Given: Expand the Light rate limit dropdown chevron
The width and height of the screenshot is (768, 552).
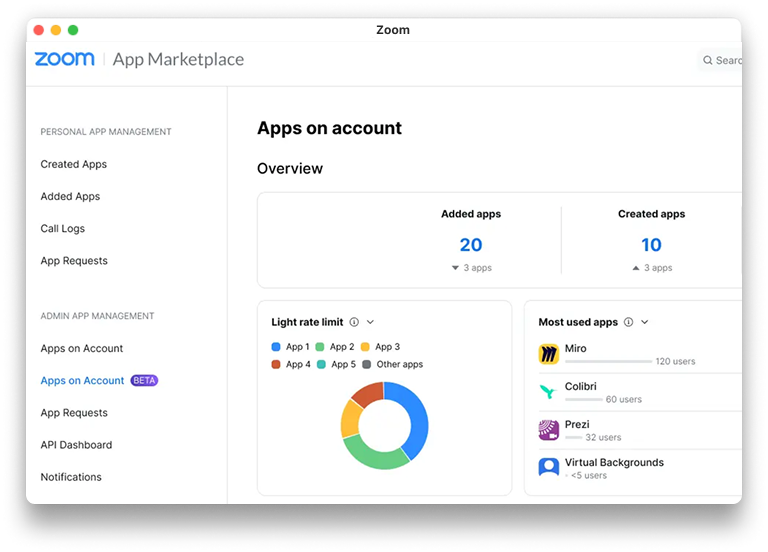Looking at the screenshot, I should 370,322.
